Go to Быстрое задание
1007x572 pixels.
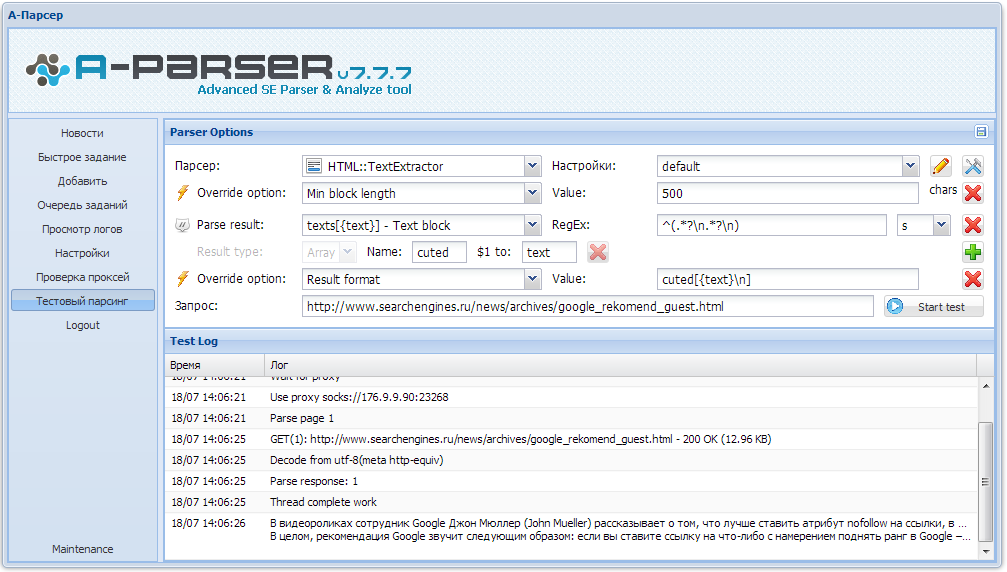(x=82, y=157)
